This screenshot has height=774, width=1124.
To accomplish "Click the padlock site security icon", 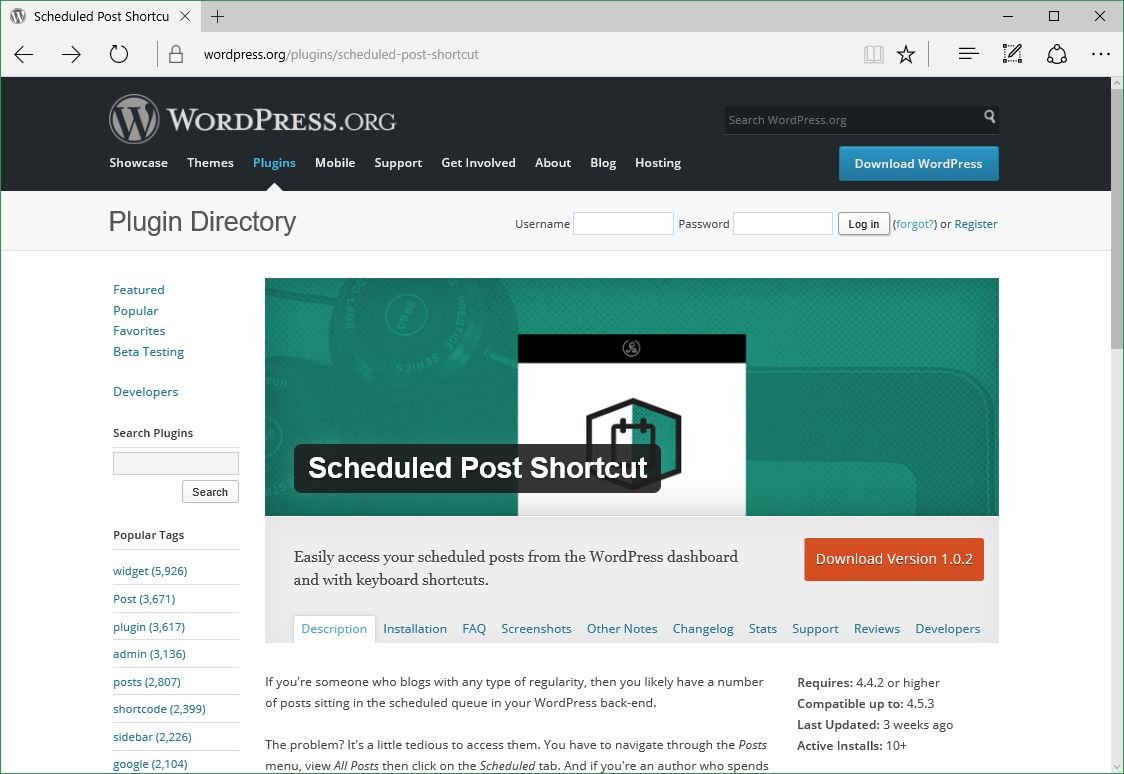I will pyautogui.click(x=176, y=54).
